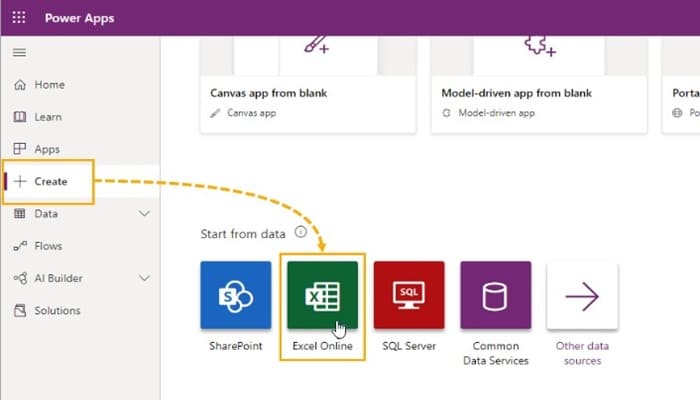
Task: Select the Excel Online tile
Action: point(322,295)
